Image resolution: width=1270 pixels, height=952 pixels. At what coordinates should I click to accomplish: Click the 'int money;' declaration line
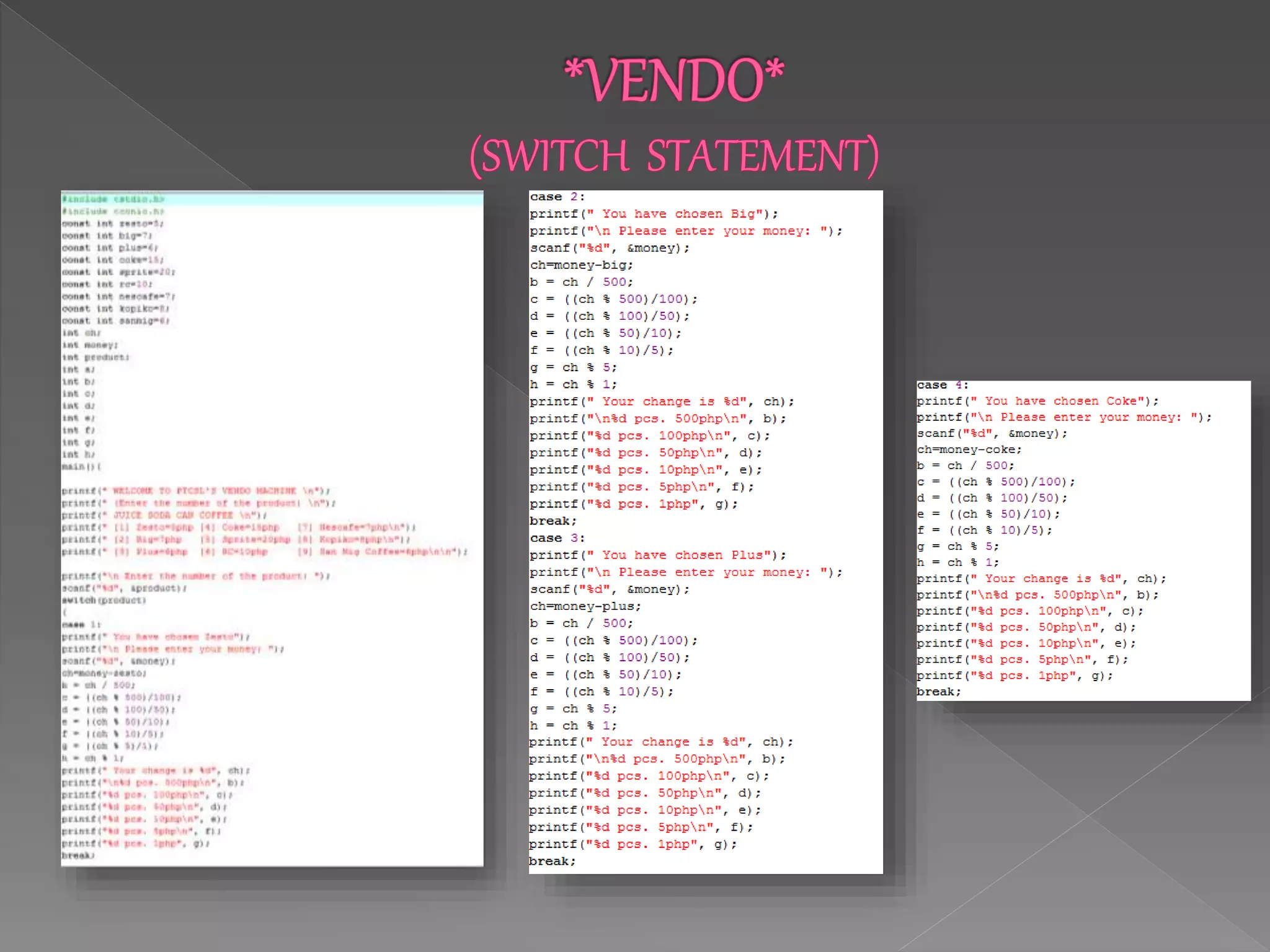click(90, 345)
